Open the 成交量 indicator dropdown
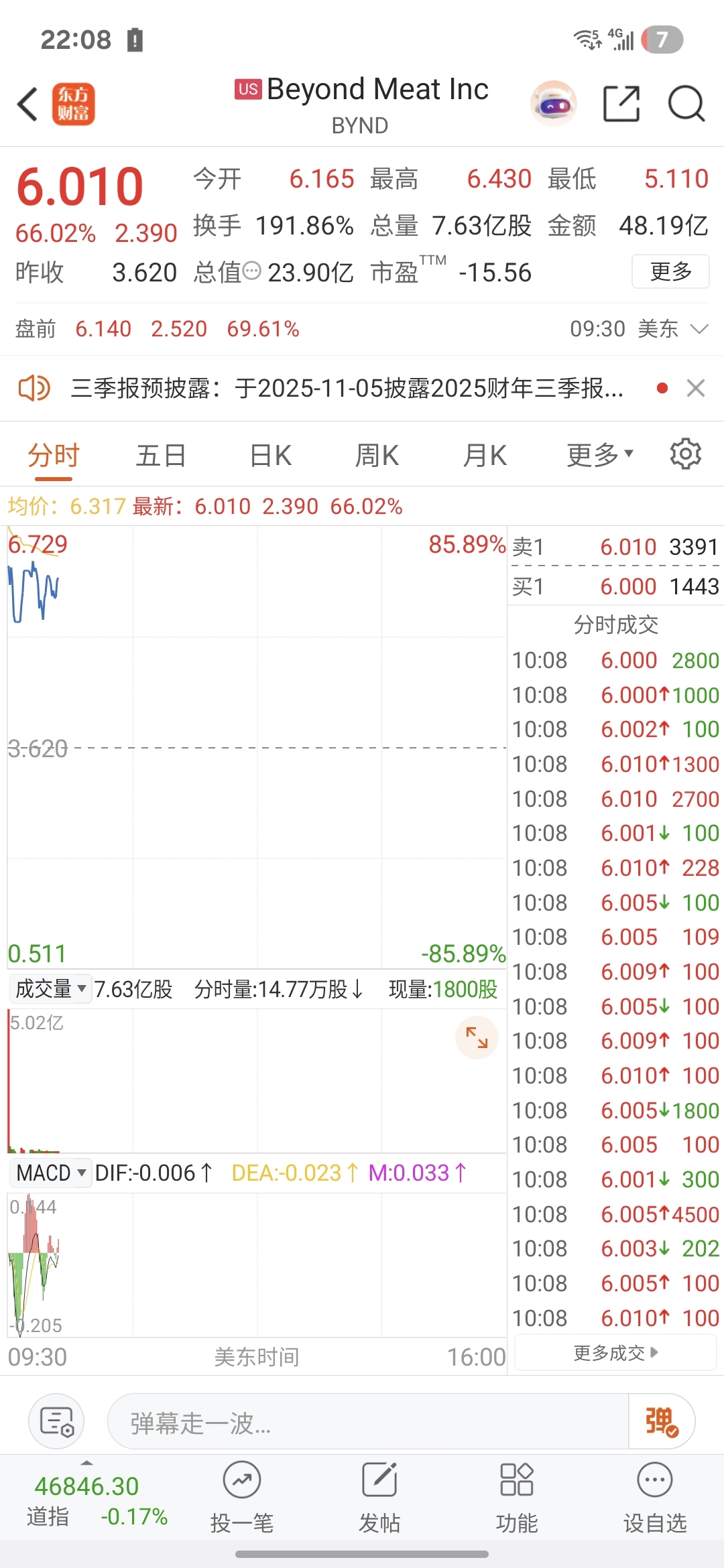 (x=50, y=989)
